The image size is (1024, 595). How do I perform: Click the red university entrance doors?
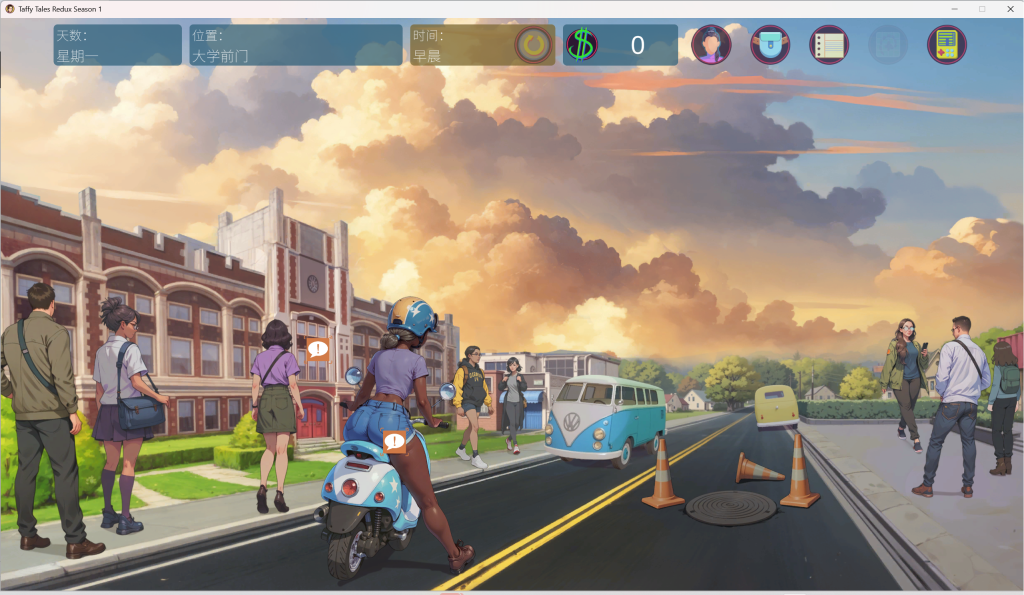[312, 417]
